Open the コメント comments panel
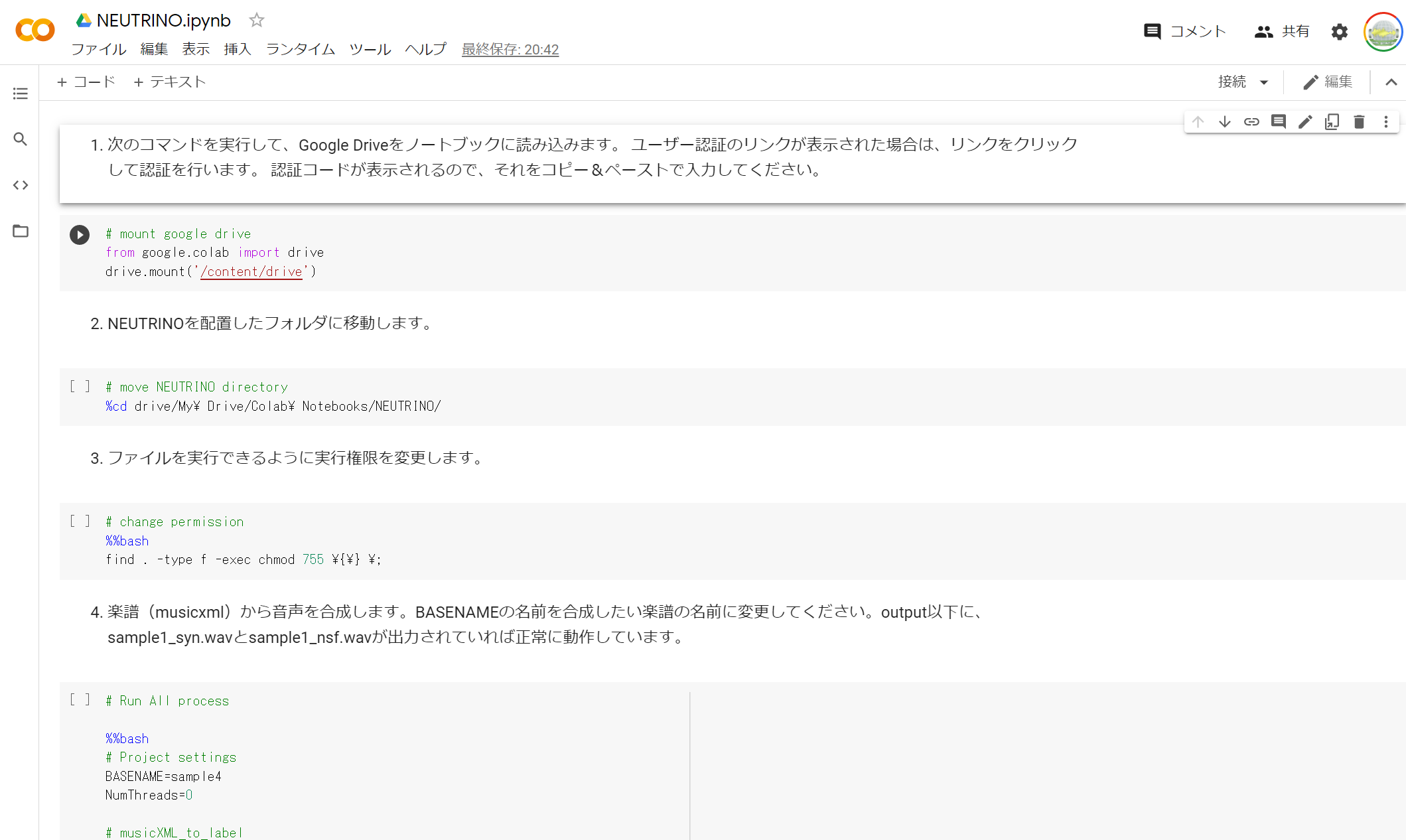This screenshot has width=1406, height=840. coord(1185,31)
